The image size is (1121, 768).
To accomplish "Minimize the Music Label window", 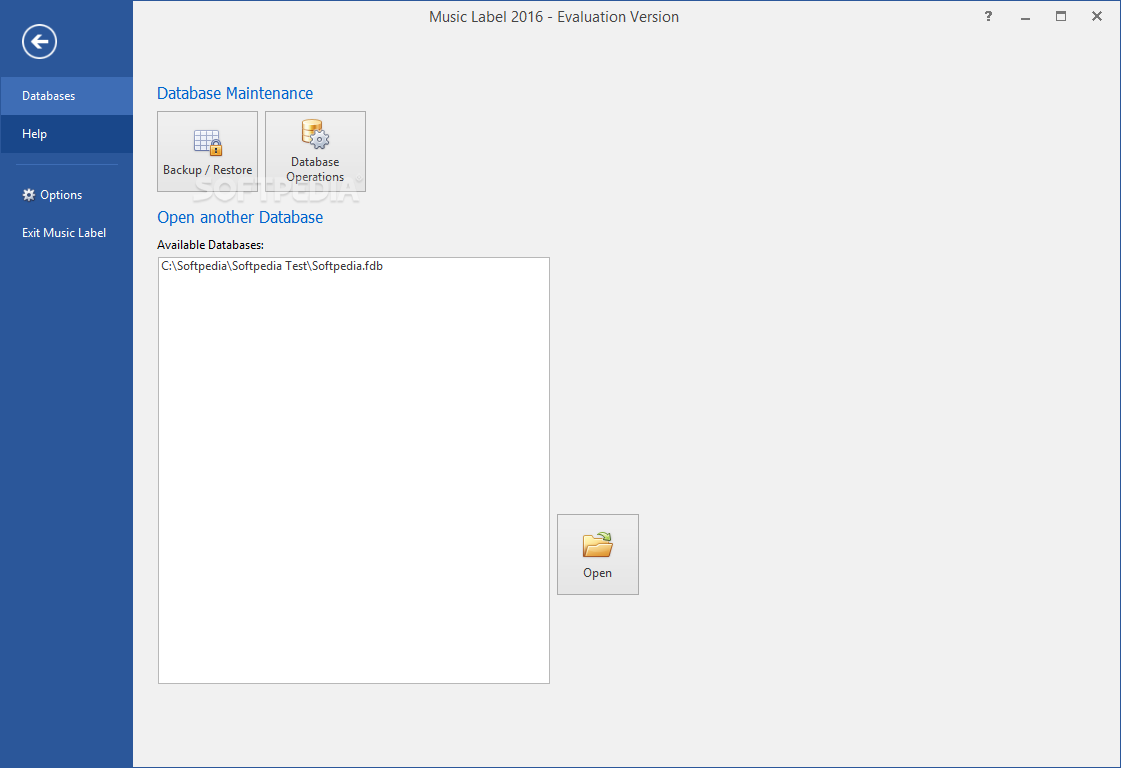I will (x=1025, y=16).
